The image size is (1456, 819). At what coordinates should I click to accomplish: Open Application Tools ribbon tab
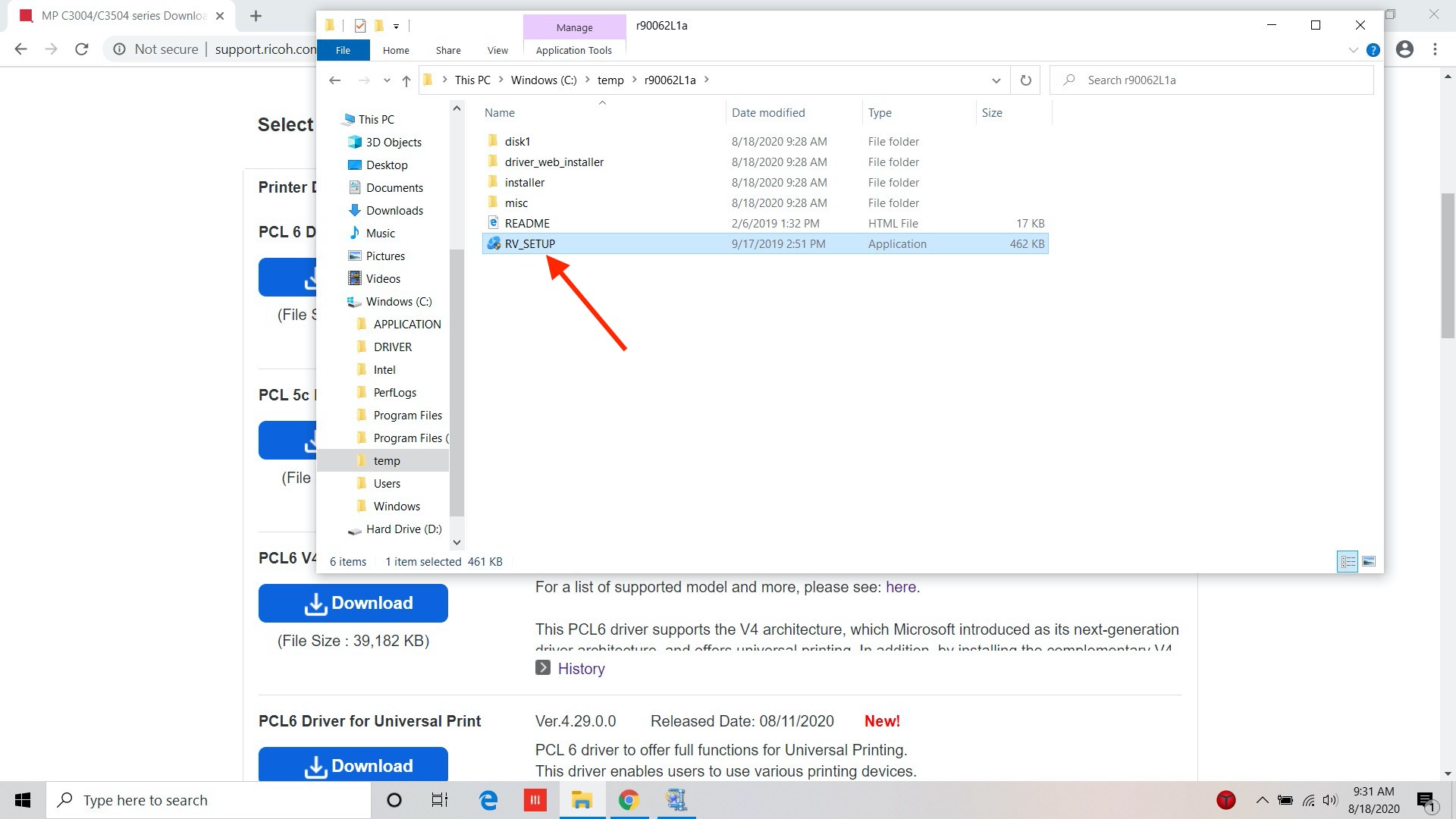tap(573, 50)
